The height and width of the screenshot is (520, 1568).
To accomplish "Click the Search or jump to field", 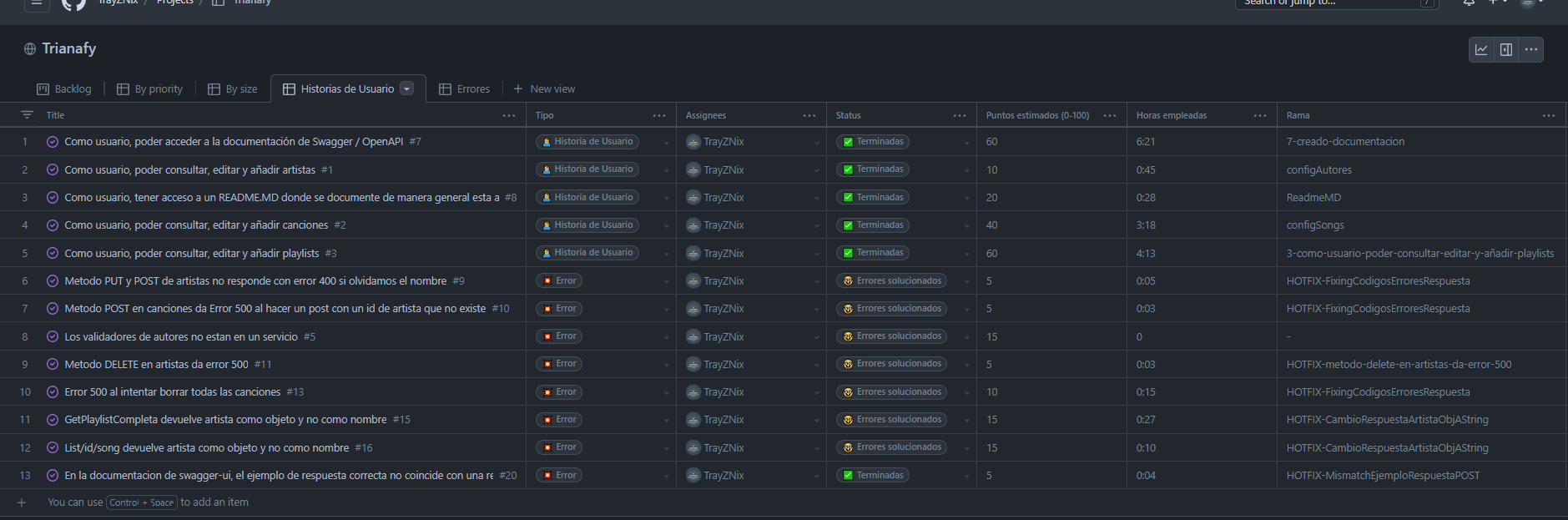I will 1336,3.
